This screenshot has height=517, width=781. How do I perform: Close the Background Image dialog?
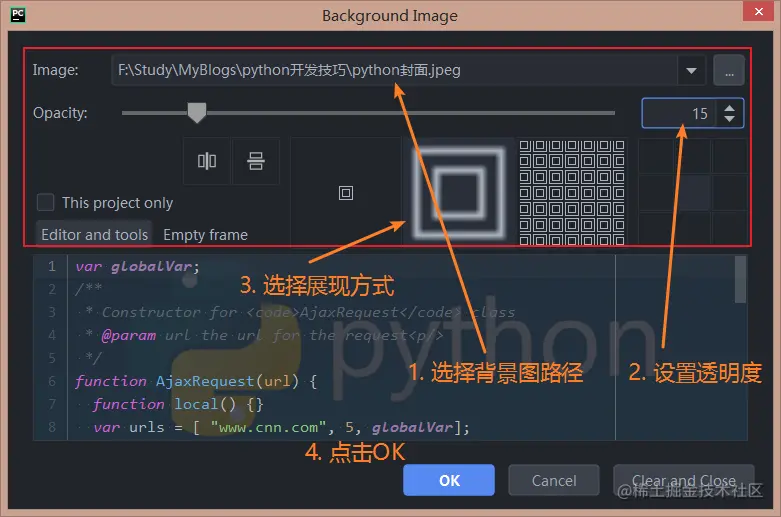coord(758,11)
